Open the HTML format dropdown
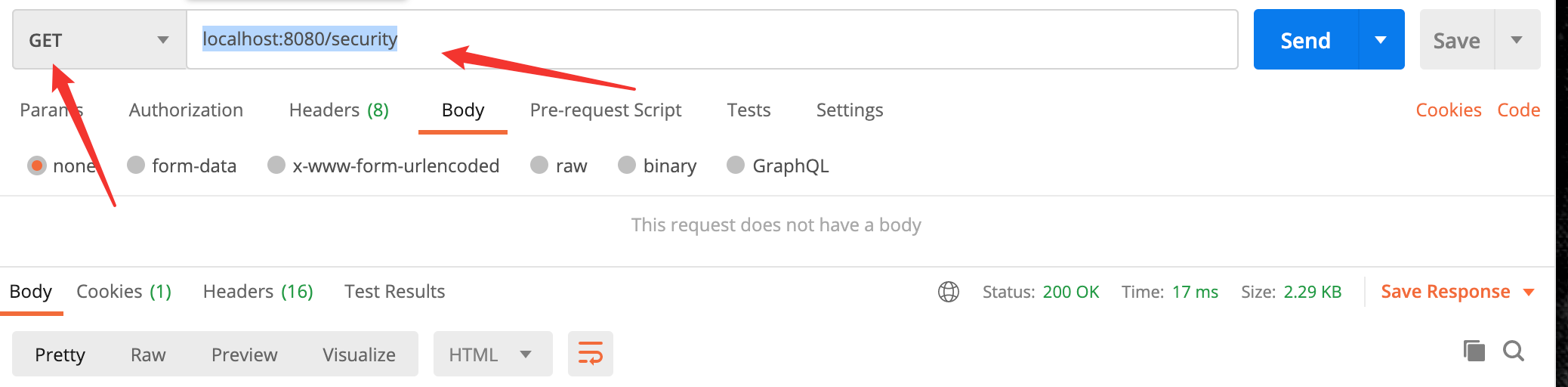 (492, 354)
